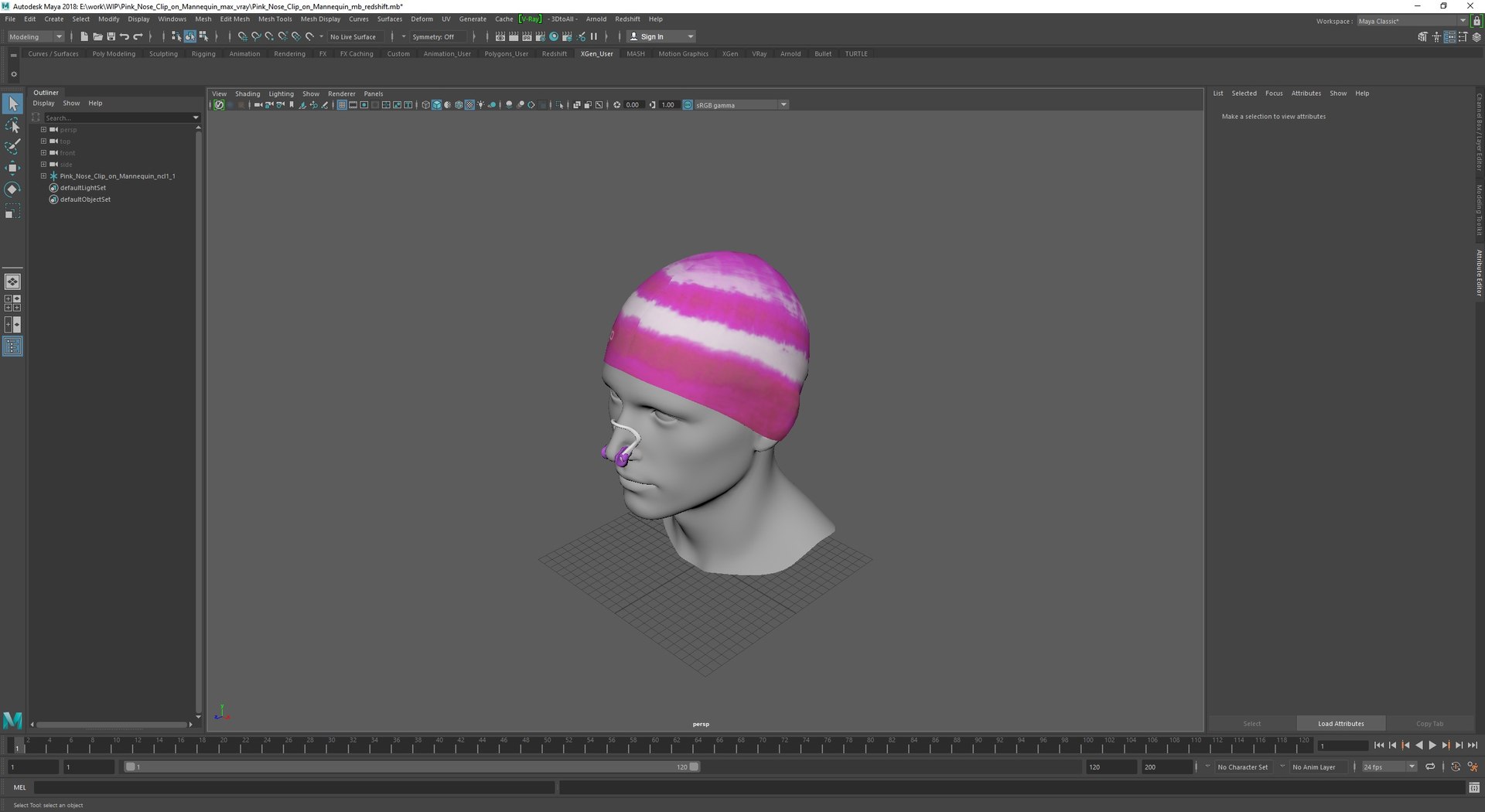Create a new scene file
The image size is (1485, 812).
[84, 36]
